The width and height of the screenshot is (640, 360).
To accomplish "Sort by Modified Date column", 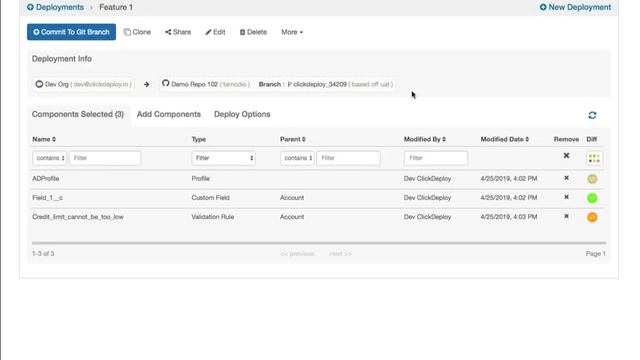I will click(x=504, y=139).
